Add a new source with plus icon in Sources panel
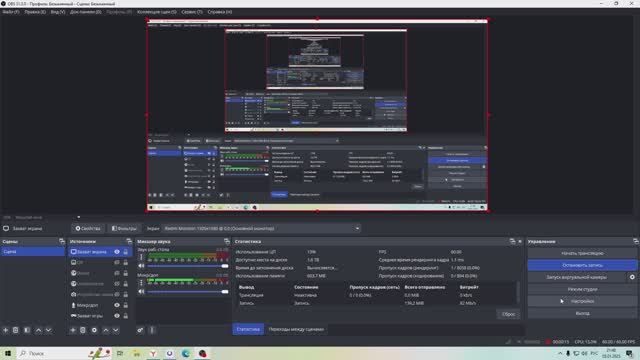 tap(73, 330)
